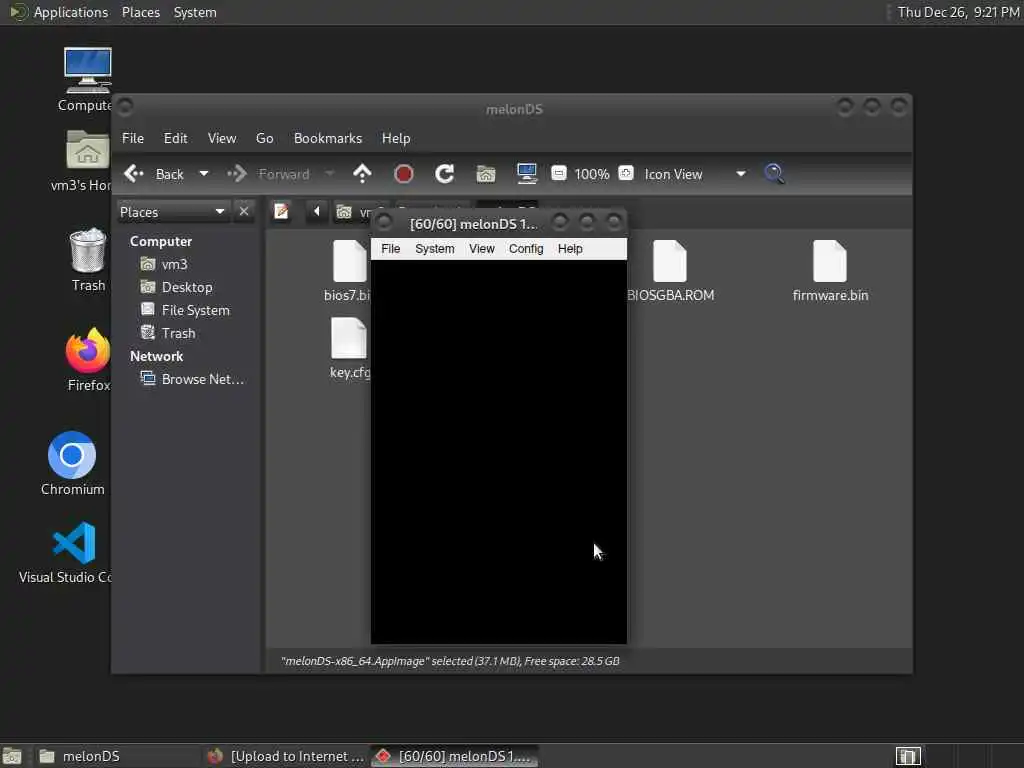This screenshot has width=1024, height=768.
Task: Click the Back arrow icon in file manager
Action: (x=134, y=174)
